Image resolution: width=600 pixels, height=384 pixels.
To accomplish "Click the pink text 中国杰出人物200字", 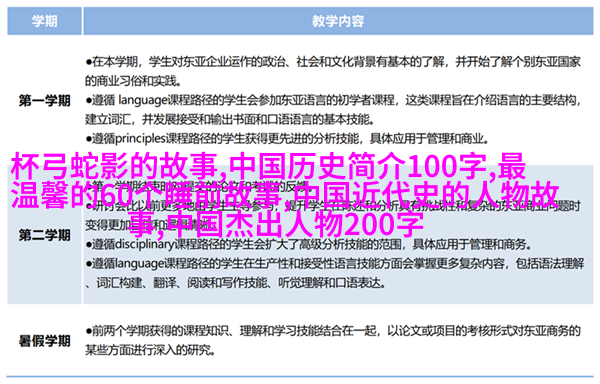I will pos(295,224).
